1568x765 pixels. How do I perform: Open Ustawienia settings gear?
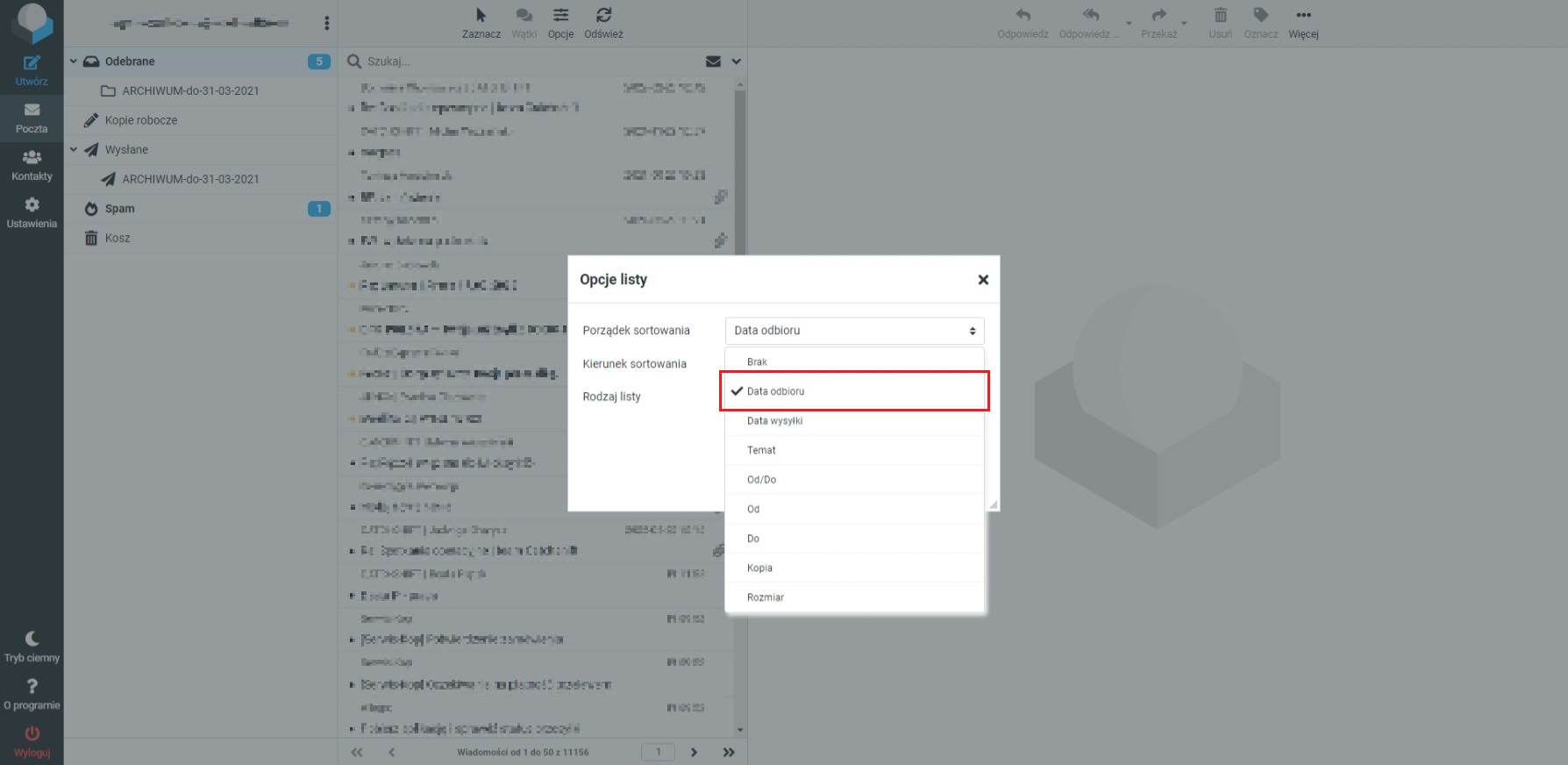click(x=32, y=205)
